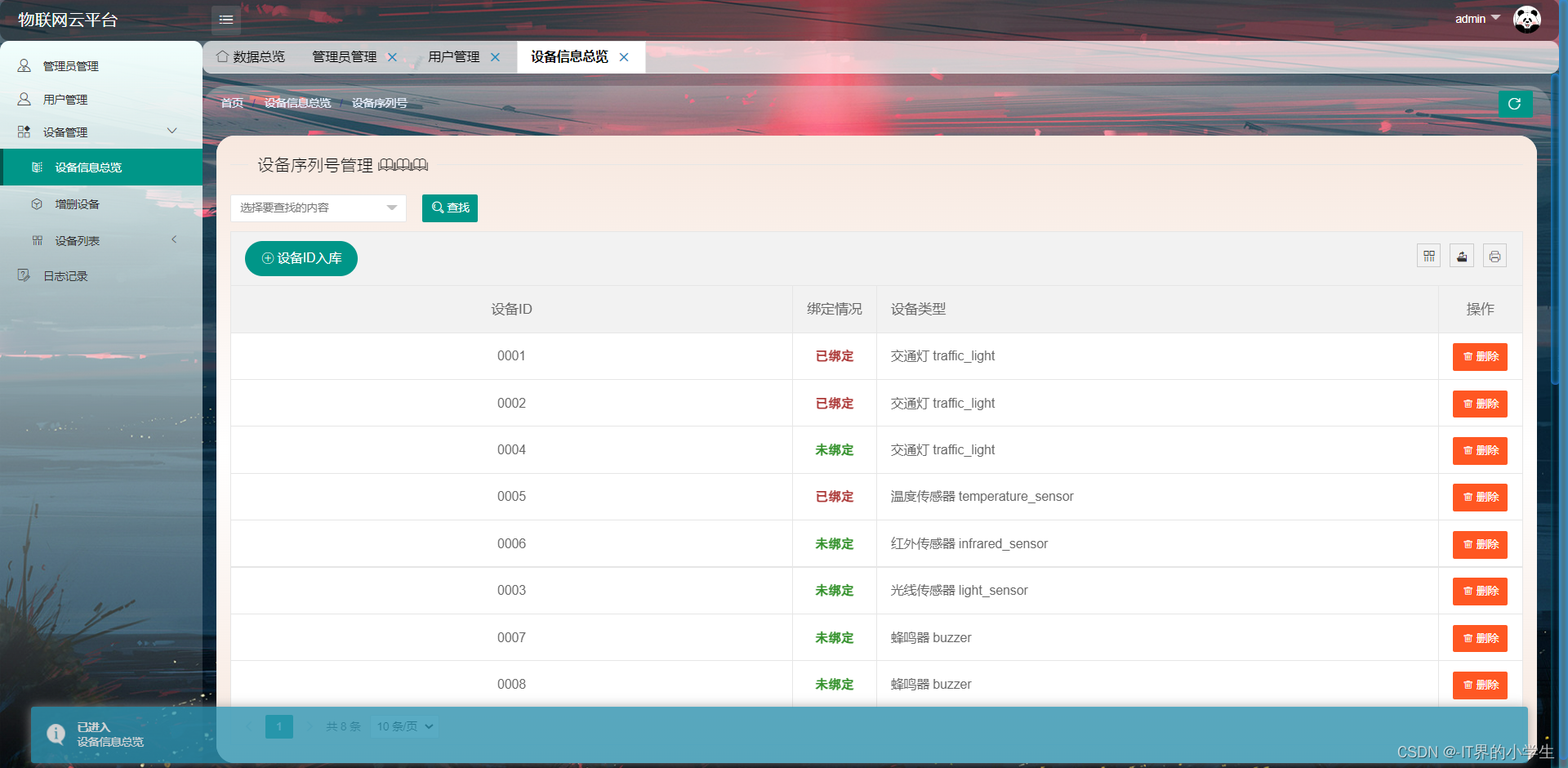1568x768 pixels.
Task: Close the 管理员管理 tab
Action: [392, 57]
